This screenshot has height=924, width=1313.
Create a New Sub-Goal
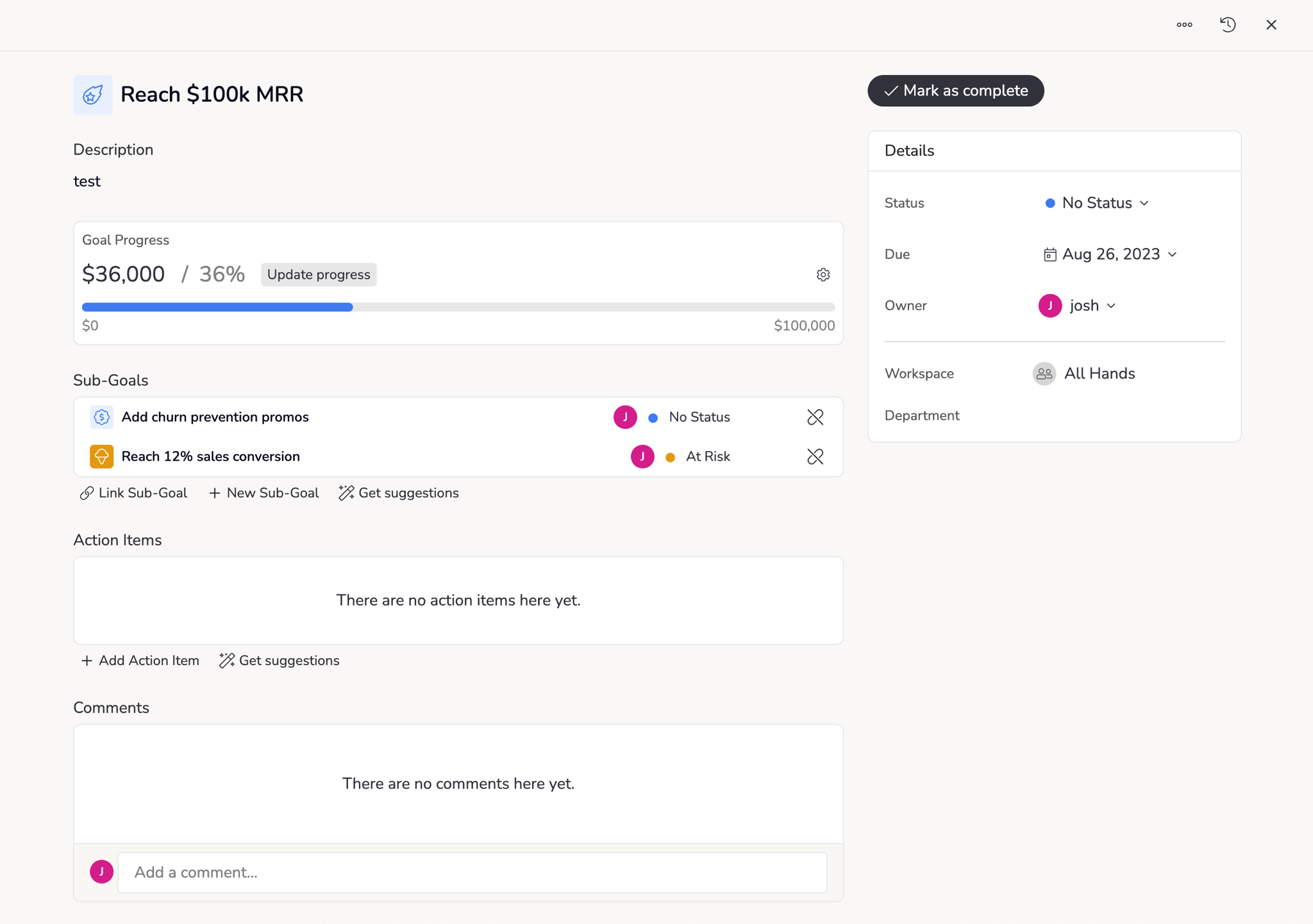click(x=263, y=493)
